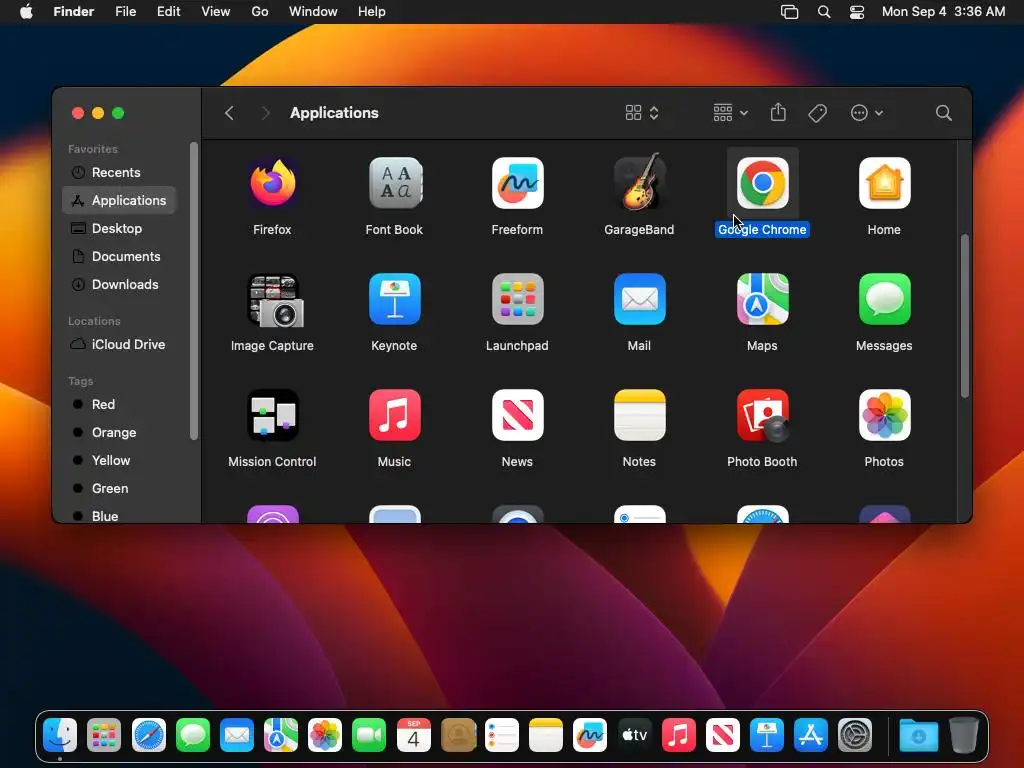Select Applications in the sidebar

120,200
